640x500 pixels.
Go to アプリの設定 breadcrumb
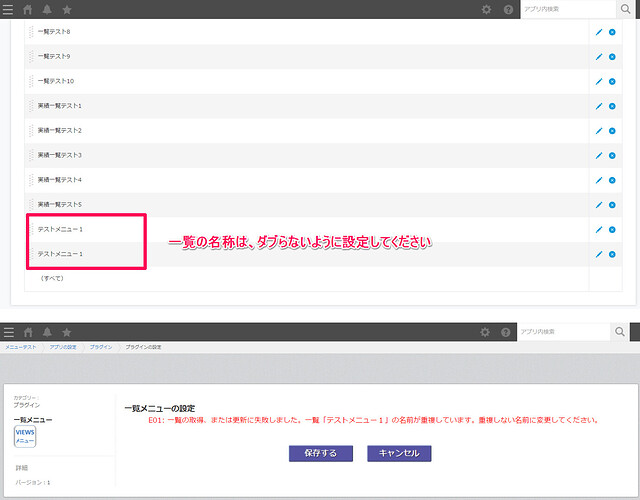tap(63, 347)
